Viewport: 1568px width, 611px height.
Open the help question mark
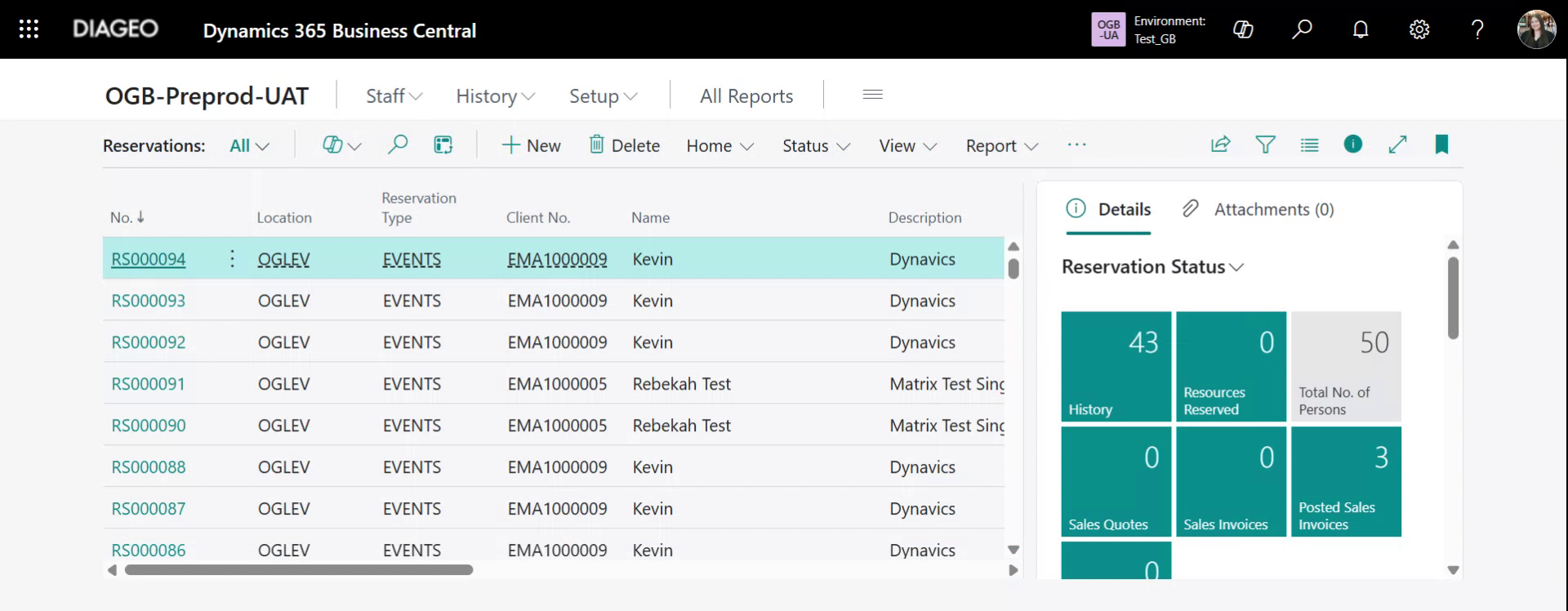1477,29
